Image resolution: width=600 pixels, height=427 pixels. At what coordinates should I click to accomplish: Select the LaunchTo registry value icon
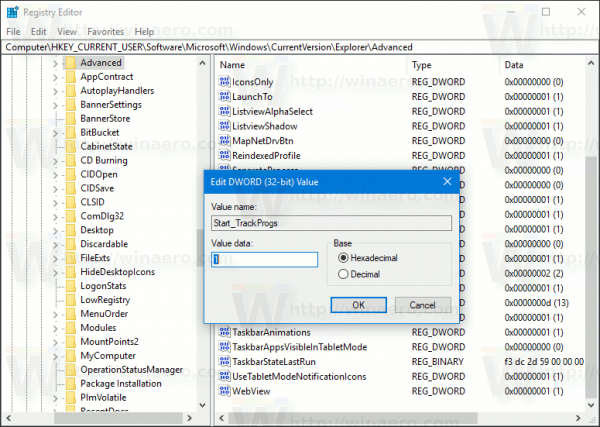pos(224,96)
